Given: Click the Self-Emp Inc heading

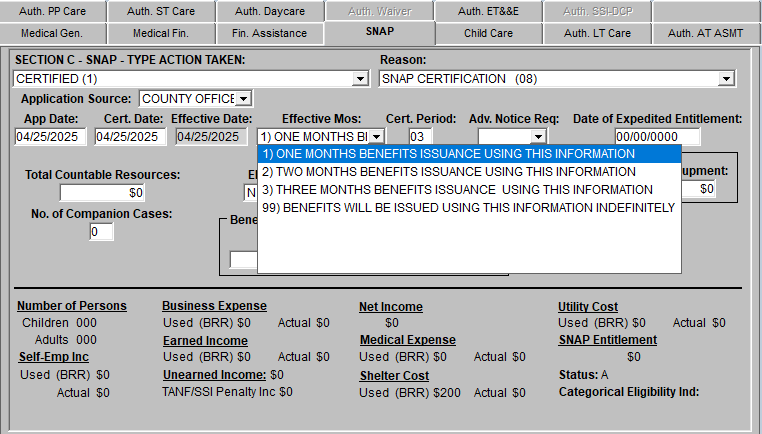Looking at the screenshot, I should [53, 357].
